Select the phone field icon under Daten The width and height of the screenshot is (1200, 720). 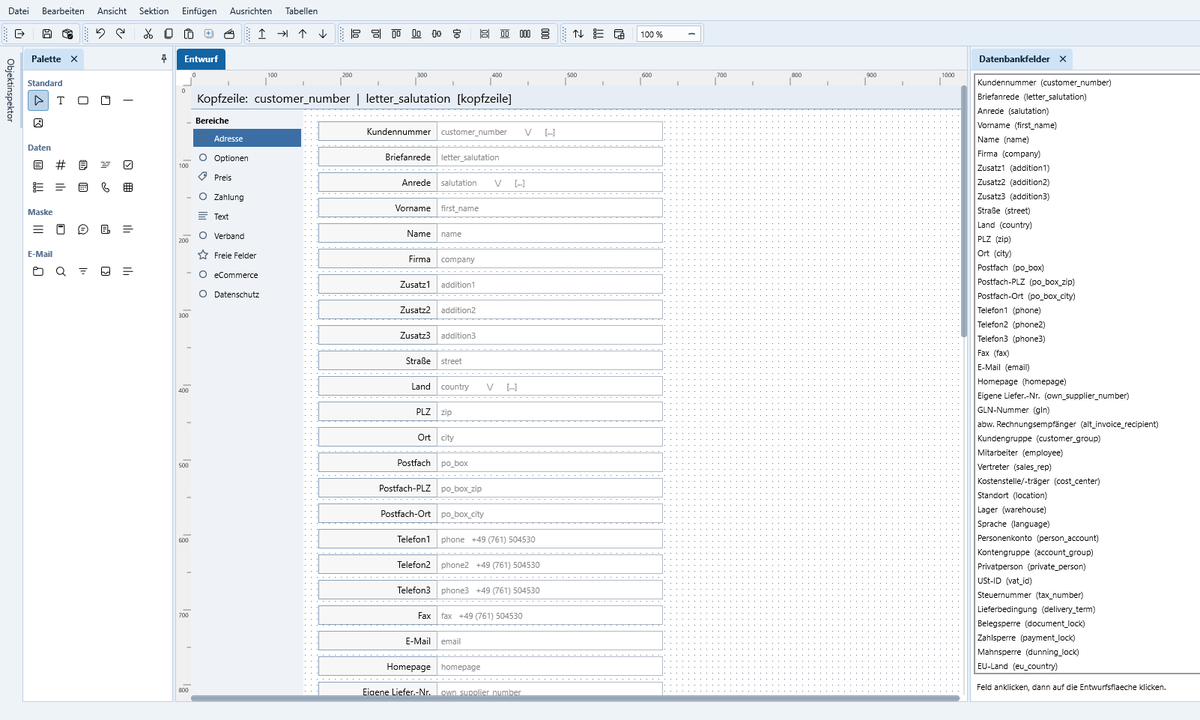pyautogui.click(x=105, y=187)
